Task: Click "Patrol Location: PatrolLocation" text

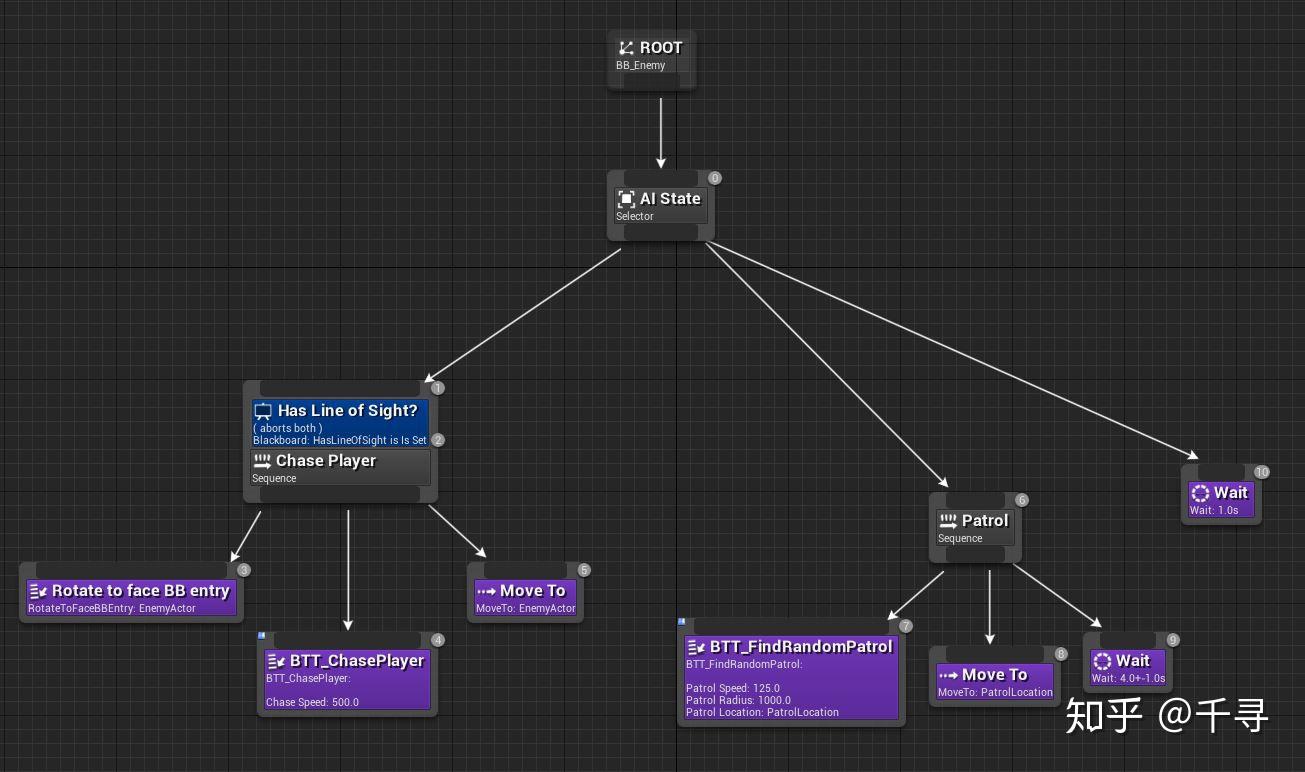Action: pos(762,713)
